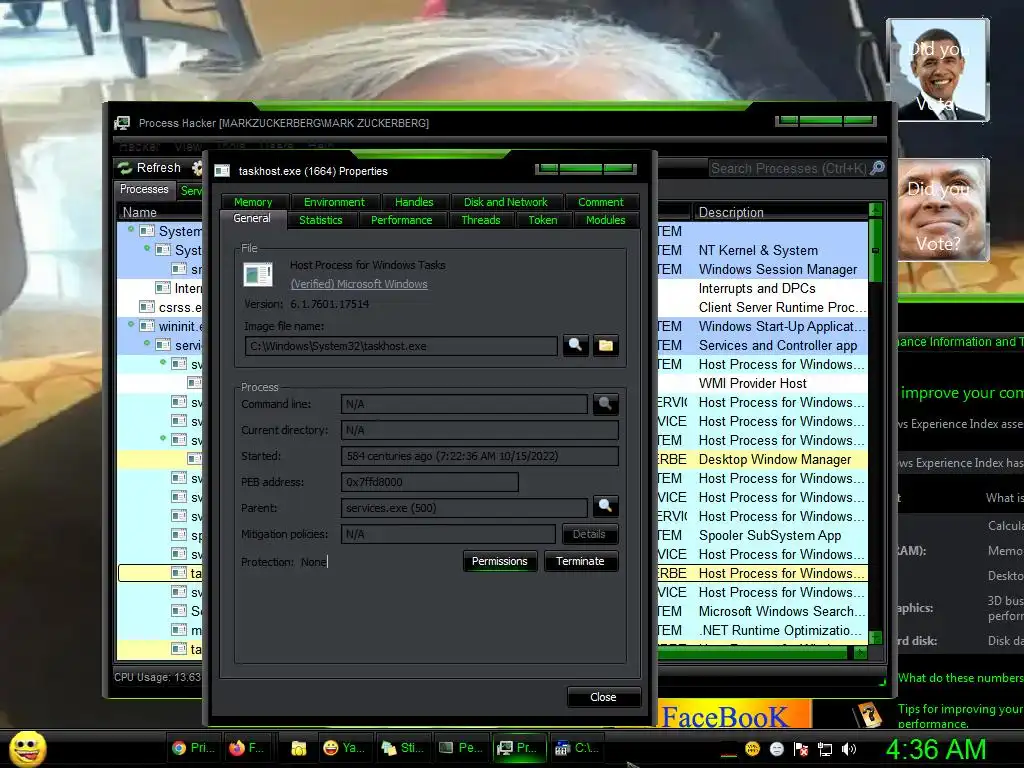Click the "What do these numbers" link
The width and height of the screenshot is (1024, 768).
point(960,678)
